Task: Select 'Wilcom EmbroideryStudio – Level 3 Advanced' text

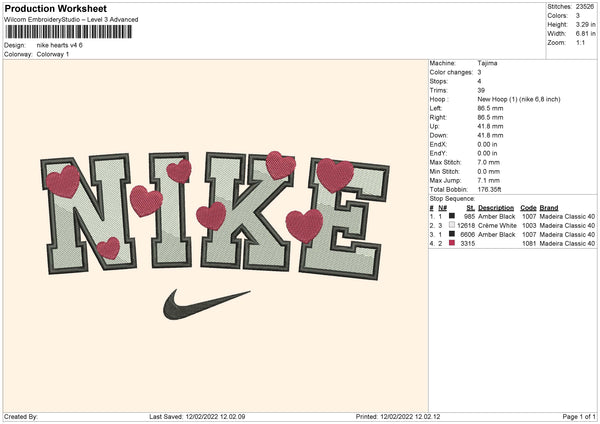Action: click(71, 20)
